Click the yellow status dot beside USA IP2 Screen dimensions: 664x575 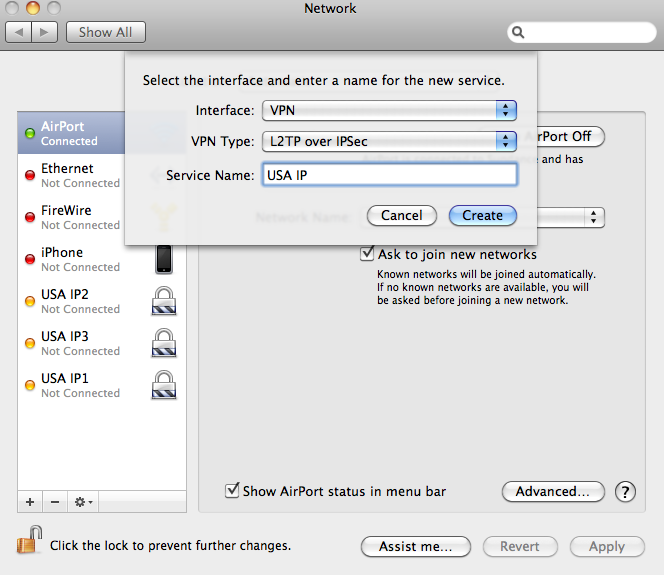pos(30,301)
